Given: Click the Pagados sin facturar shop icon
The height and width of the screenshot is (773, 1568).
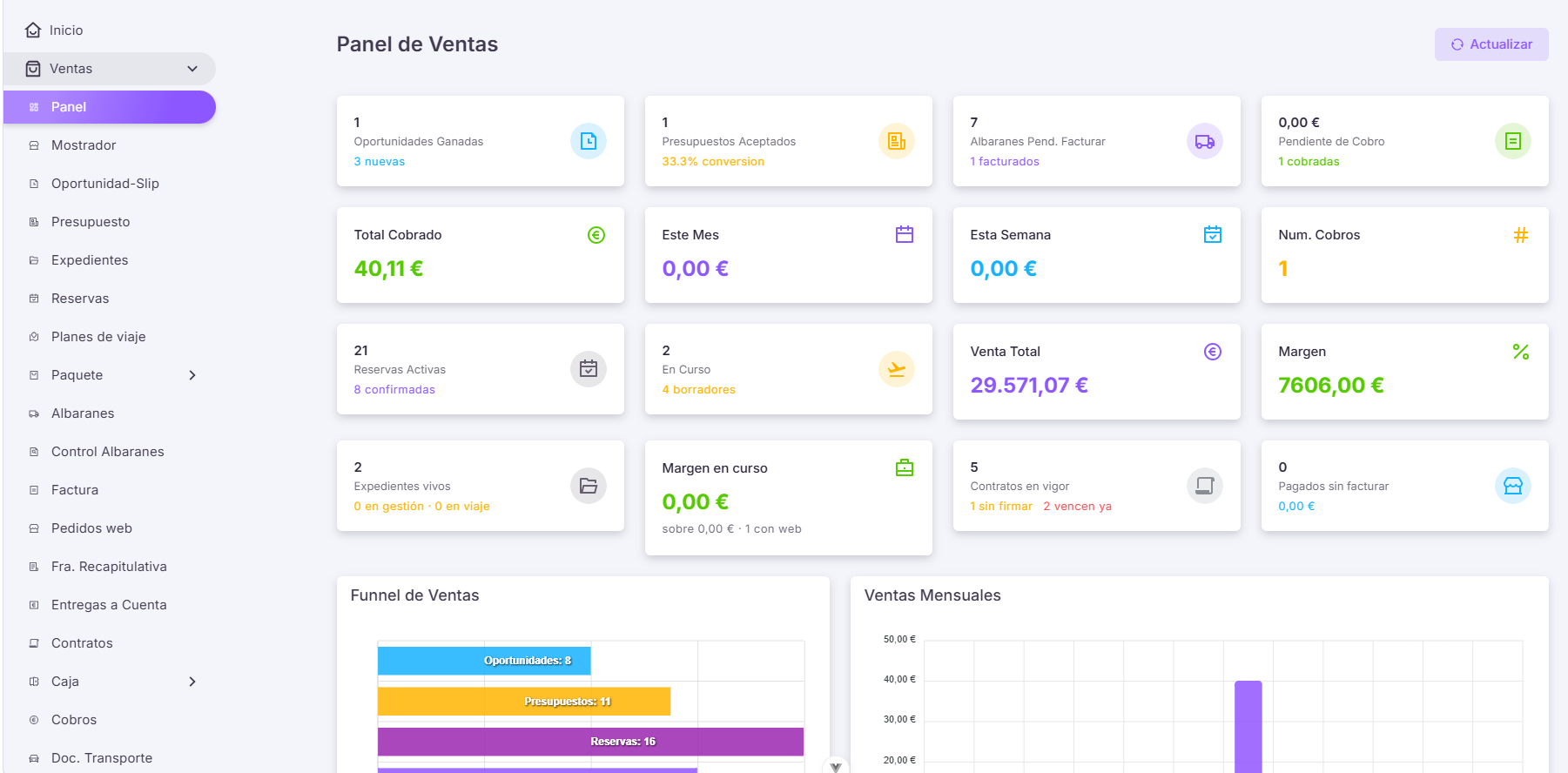Looking at the screenshot, I should coord(1513,486).
